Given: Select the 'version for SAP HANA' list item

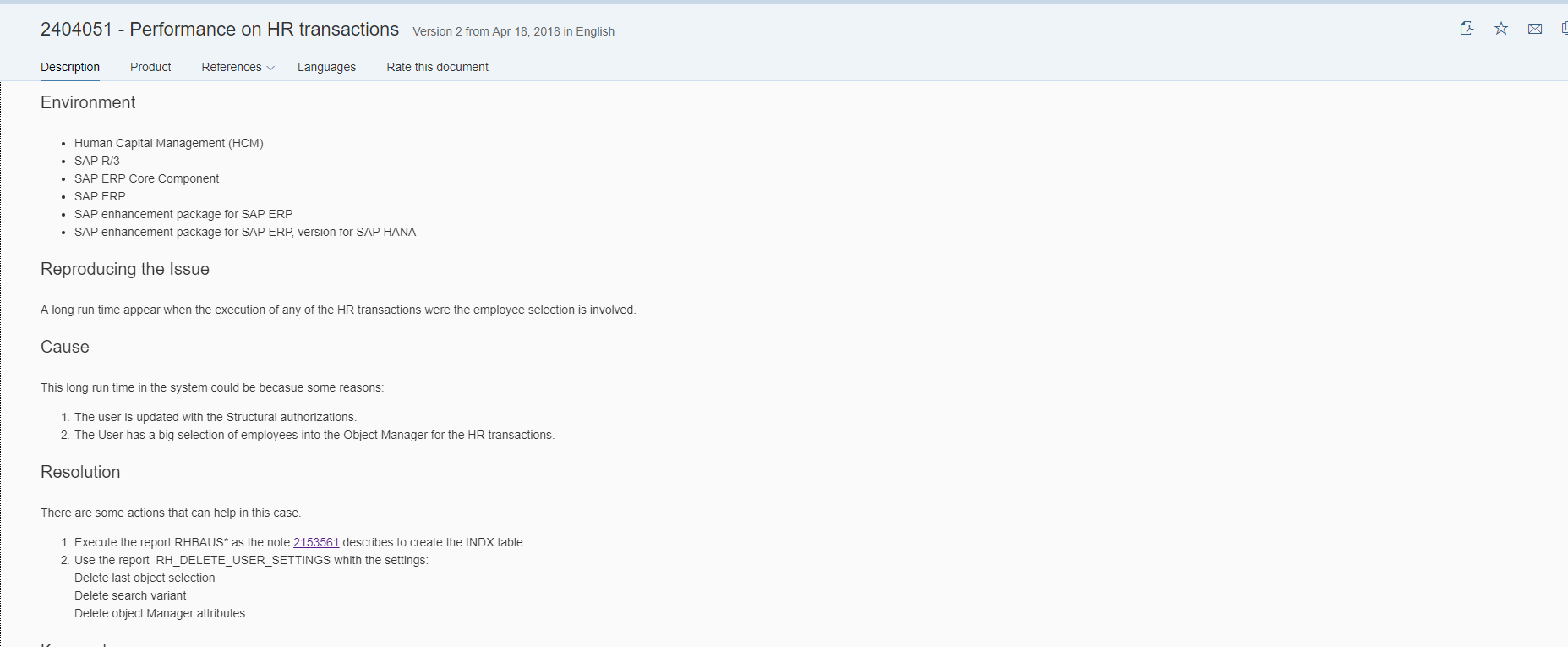Looking at the screenshot, I should click(x=245, y=232).
